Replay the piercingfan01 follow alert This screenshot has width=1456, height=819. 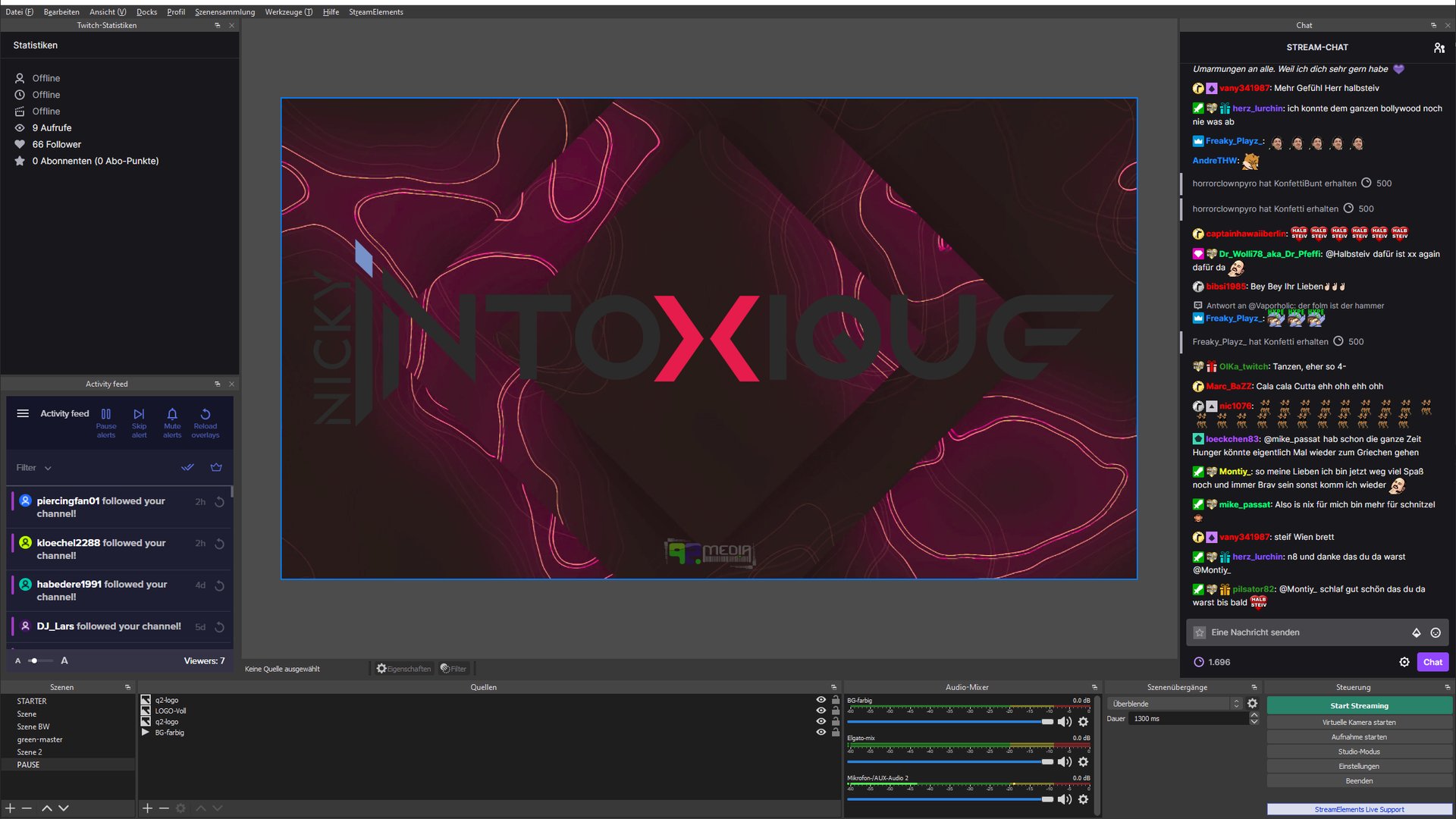(x=219, y=502)
